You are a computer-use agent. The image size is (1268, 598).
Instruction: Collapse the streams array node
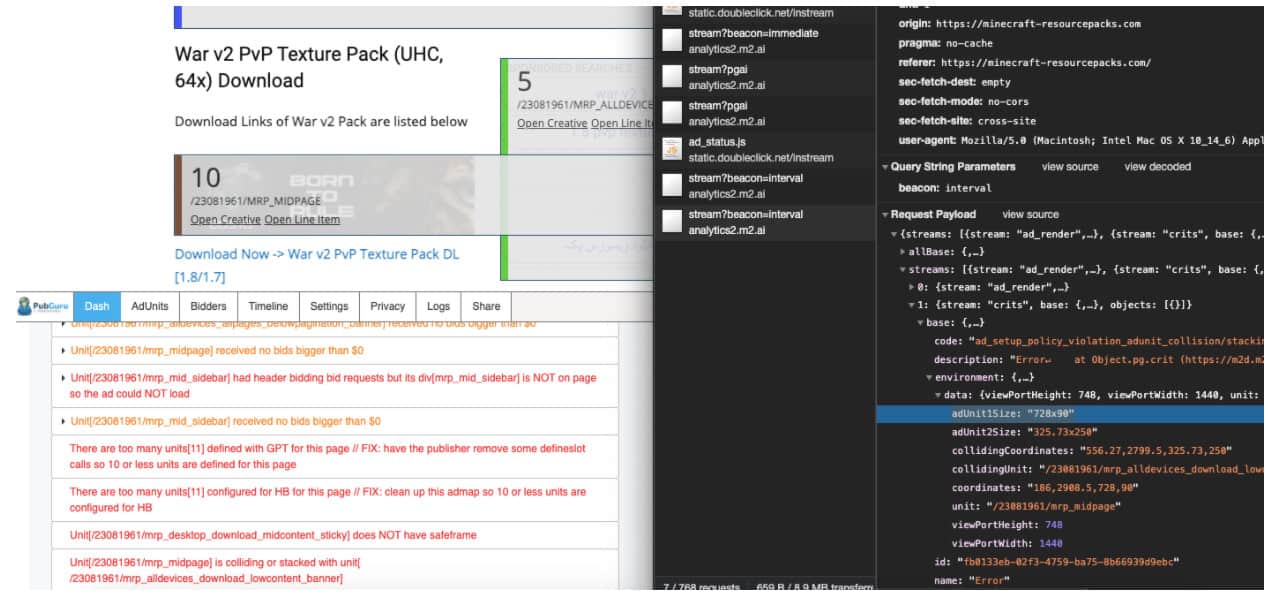(903, 270)
